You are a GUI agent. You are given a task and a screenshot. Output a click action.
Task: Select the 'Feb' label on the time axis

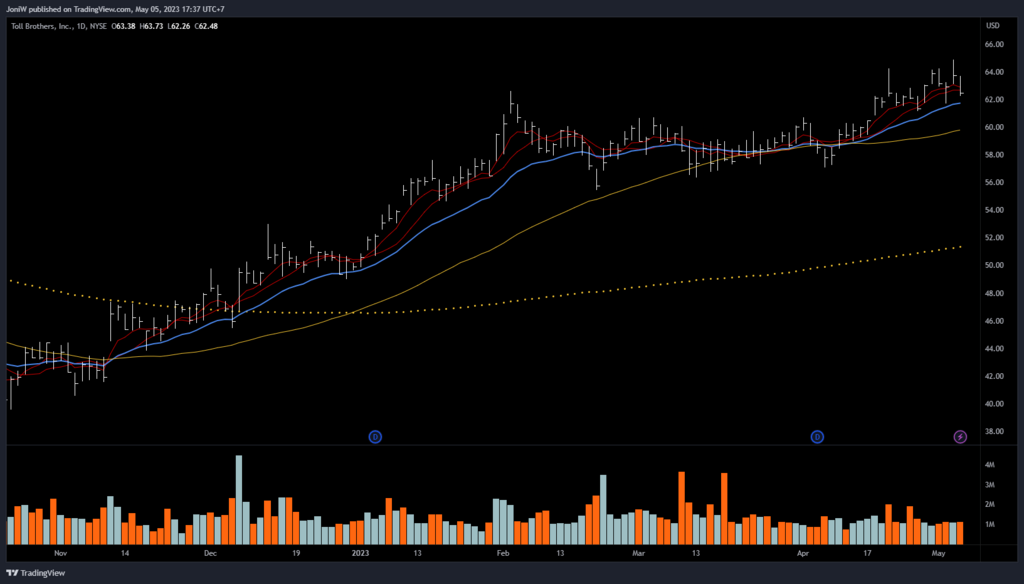(502, 552)
